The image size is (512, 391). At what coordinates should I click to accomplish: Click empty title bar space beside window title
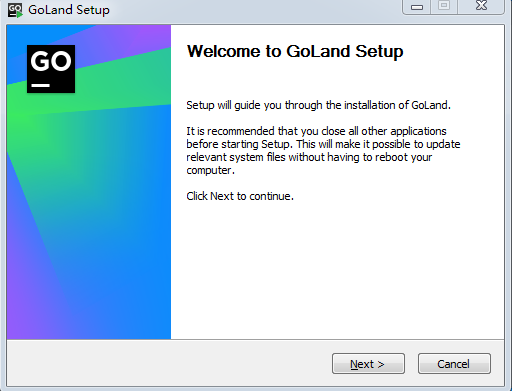(253, 10)
